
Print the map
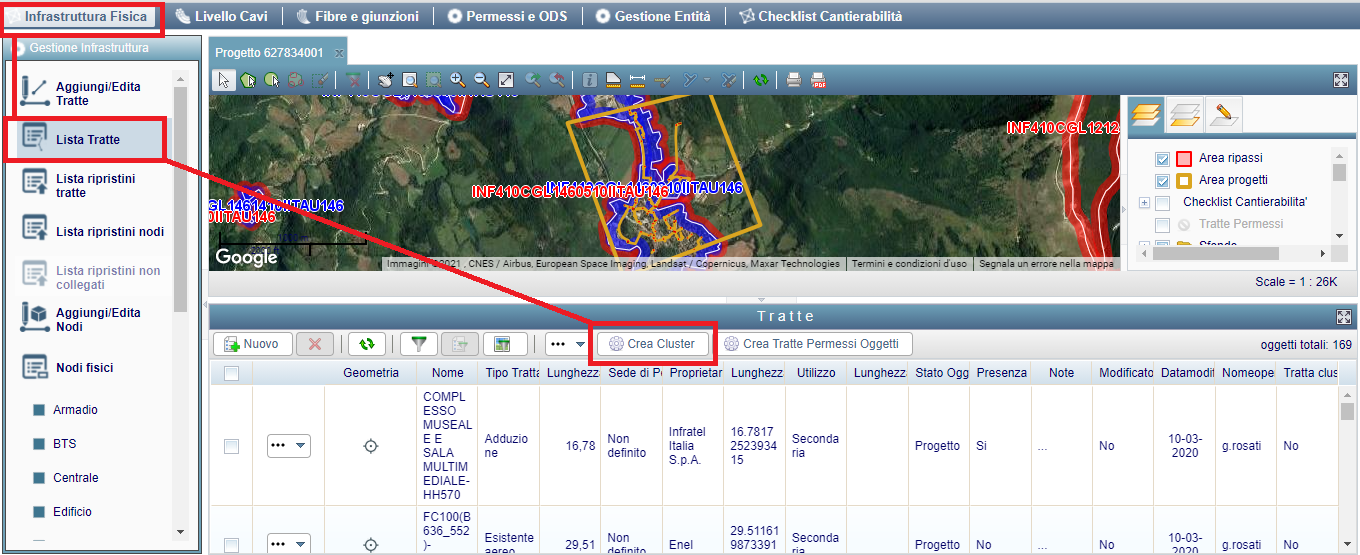[x=794, y=80]
